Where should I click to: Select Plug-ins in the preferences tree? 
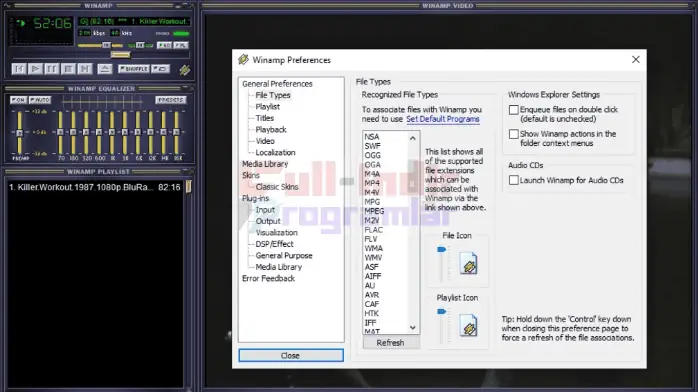click(256, 198)
